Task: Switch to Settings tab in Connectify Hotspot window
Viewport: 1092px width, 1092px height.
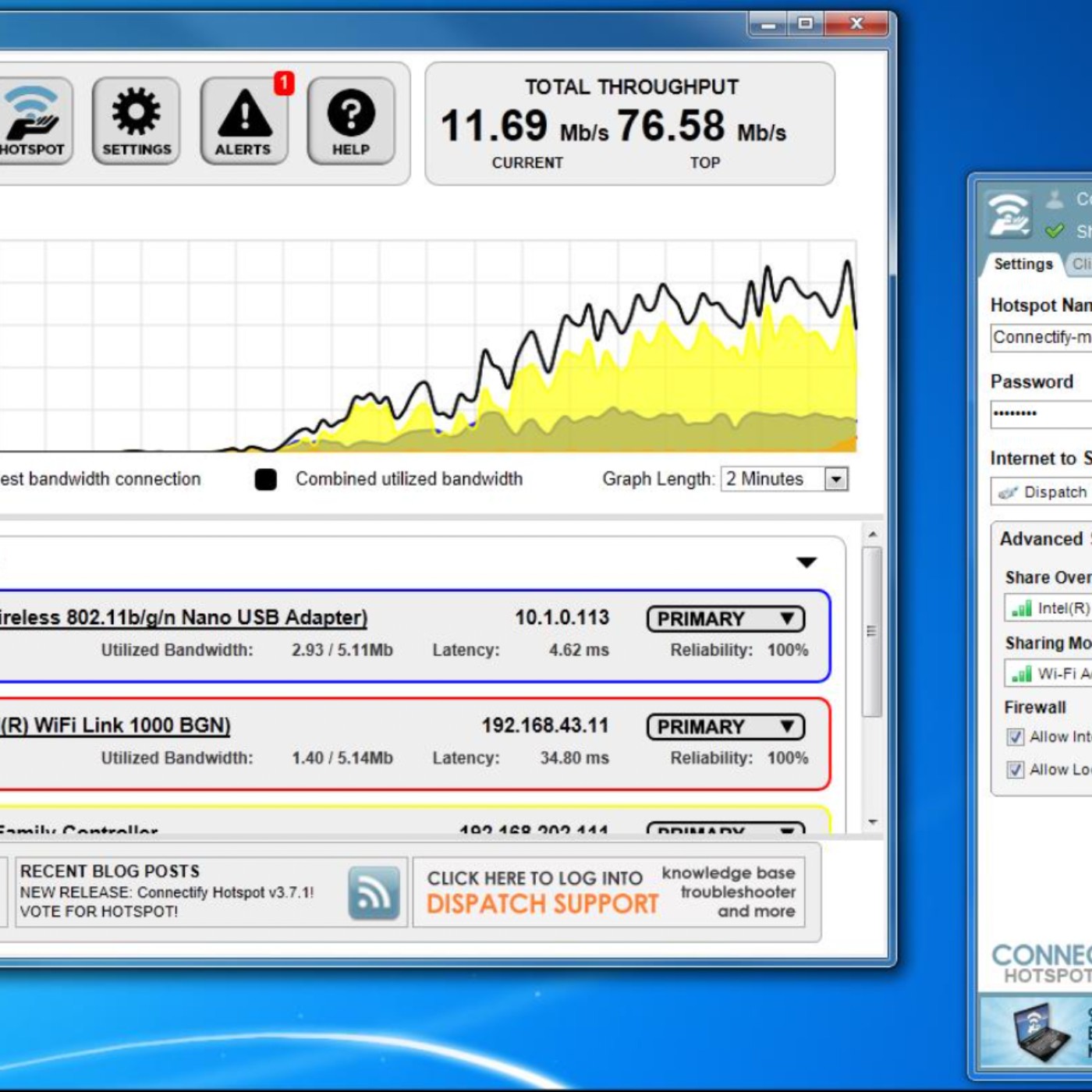Action: click(1023, 264)
